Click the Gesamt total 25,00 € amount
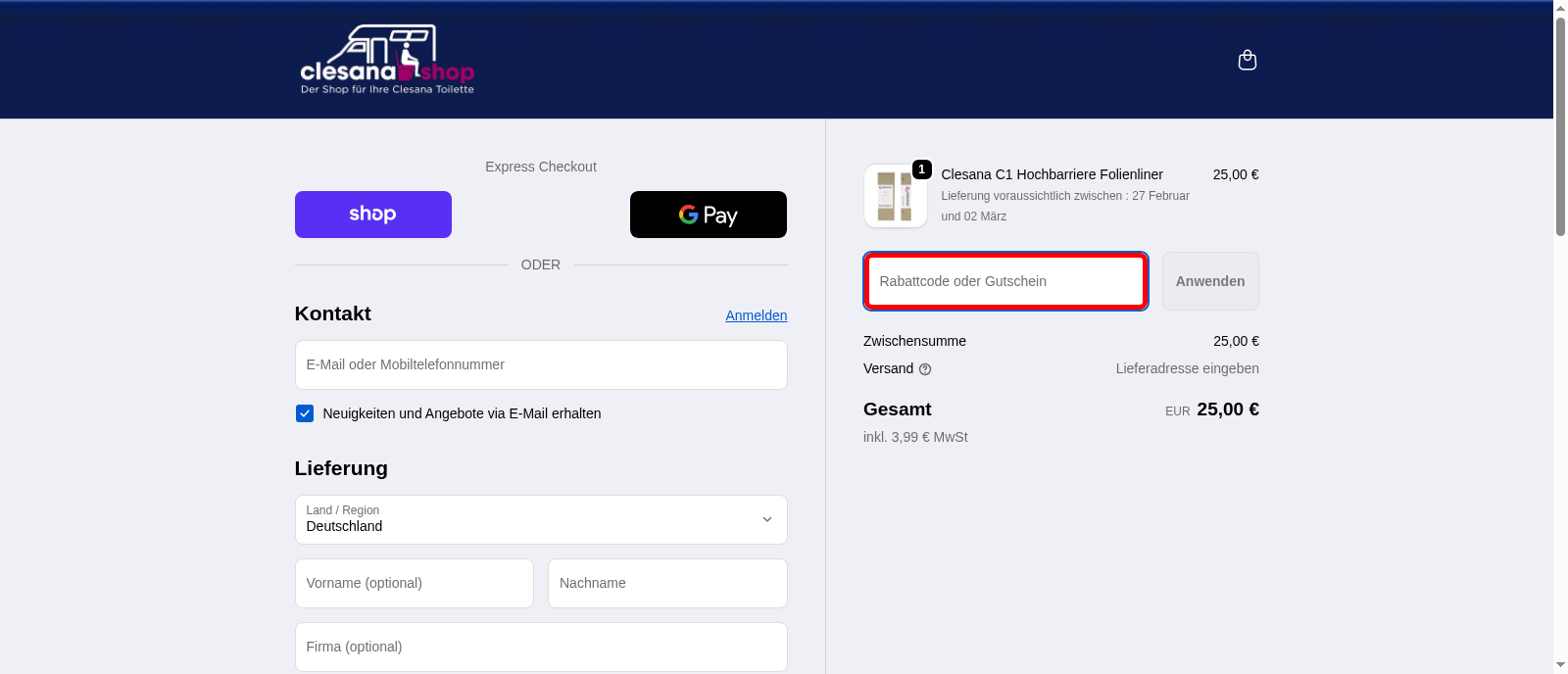The image size is (1568, 674). [1228, 409]
